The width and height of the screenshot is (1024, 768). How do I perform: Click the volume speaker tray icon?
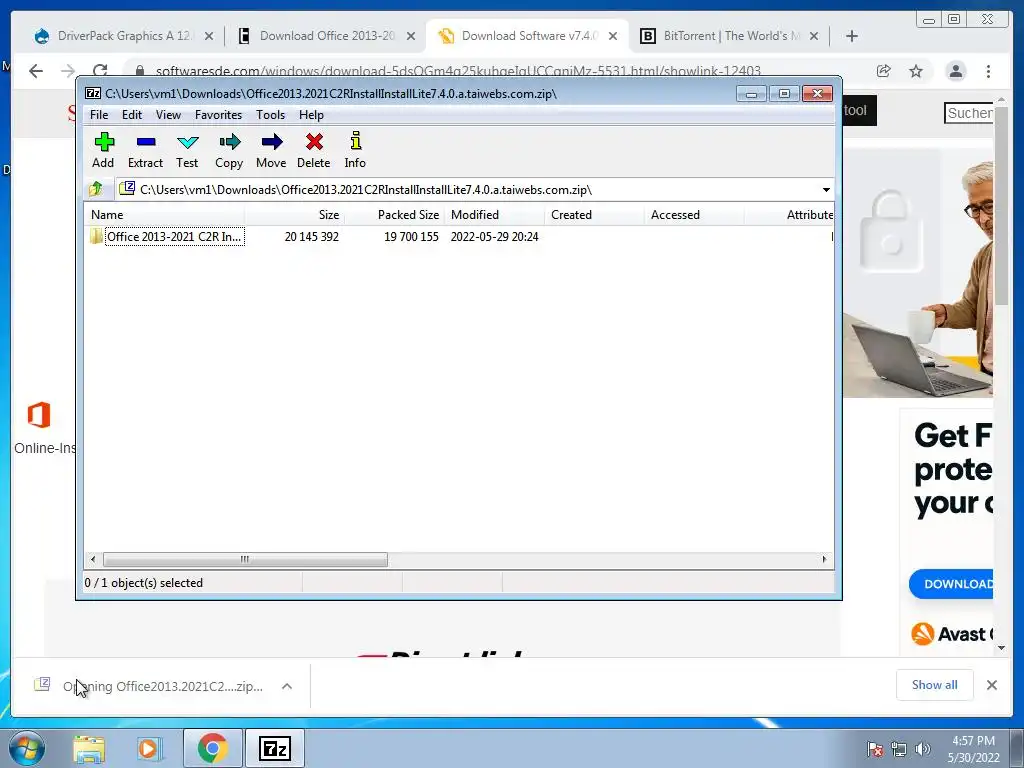pyautogui.click(x=922, y=749)
